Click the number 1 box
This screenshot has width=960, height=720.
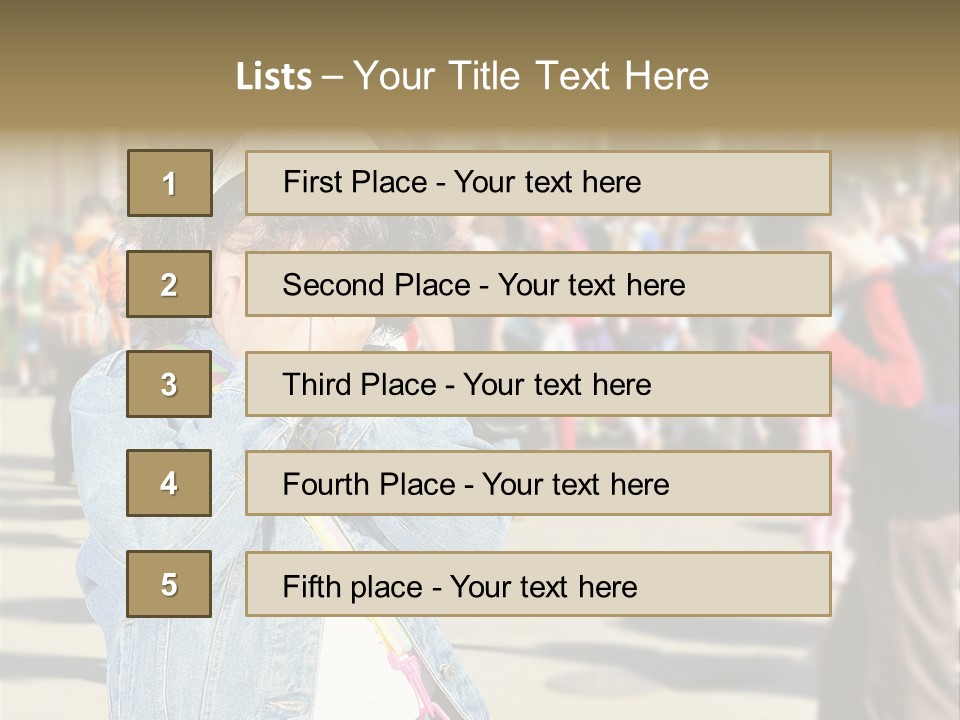pyautogui.click(x=170, y=183)
